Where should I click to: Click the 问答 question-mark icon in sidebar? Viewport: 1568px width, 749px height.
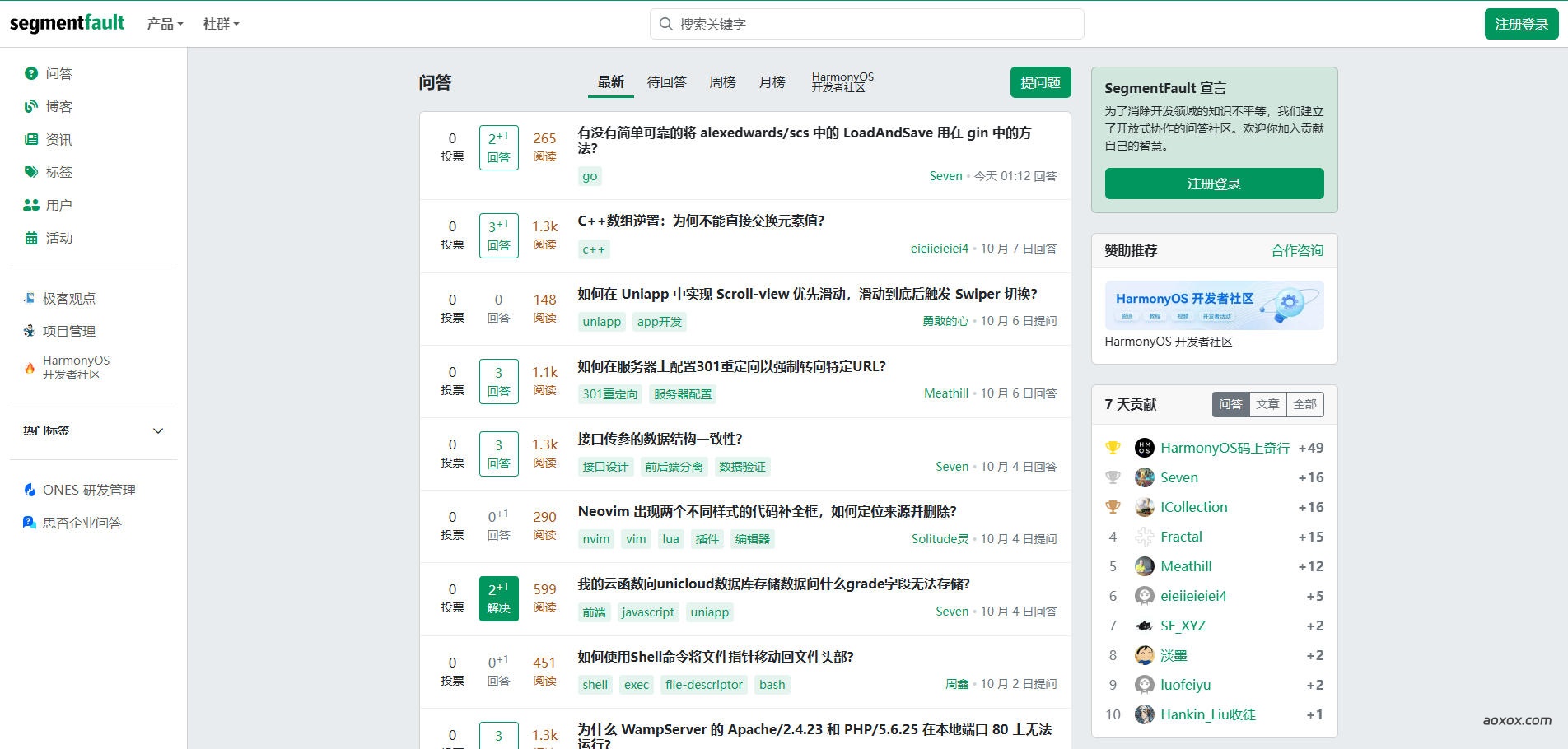(31, 73)
